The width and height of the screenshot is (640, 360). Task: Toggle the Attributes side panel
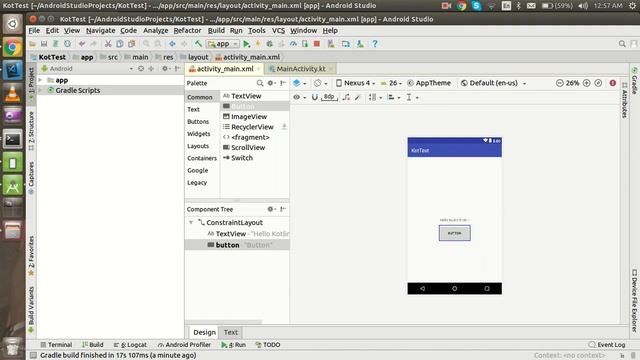pos(624,100)
